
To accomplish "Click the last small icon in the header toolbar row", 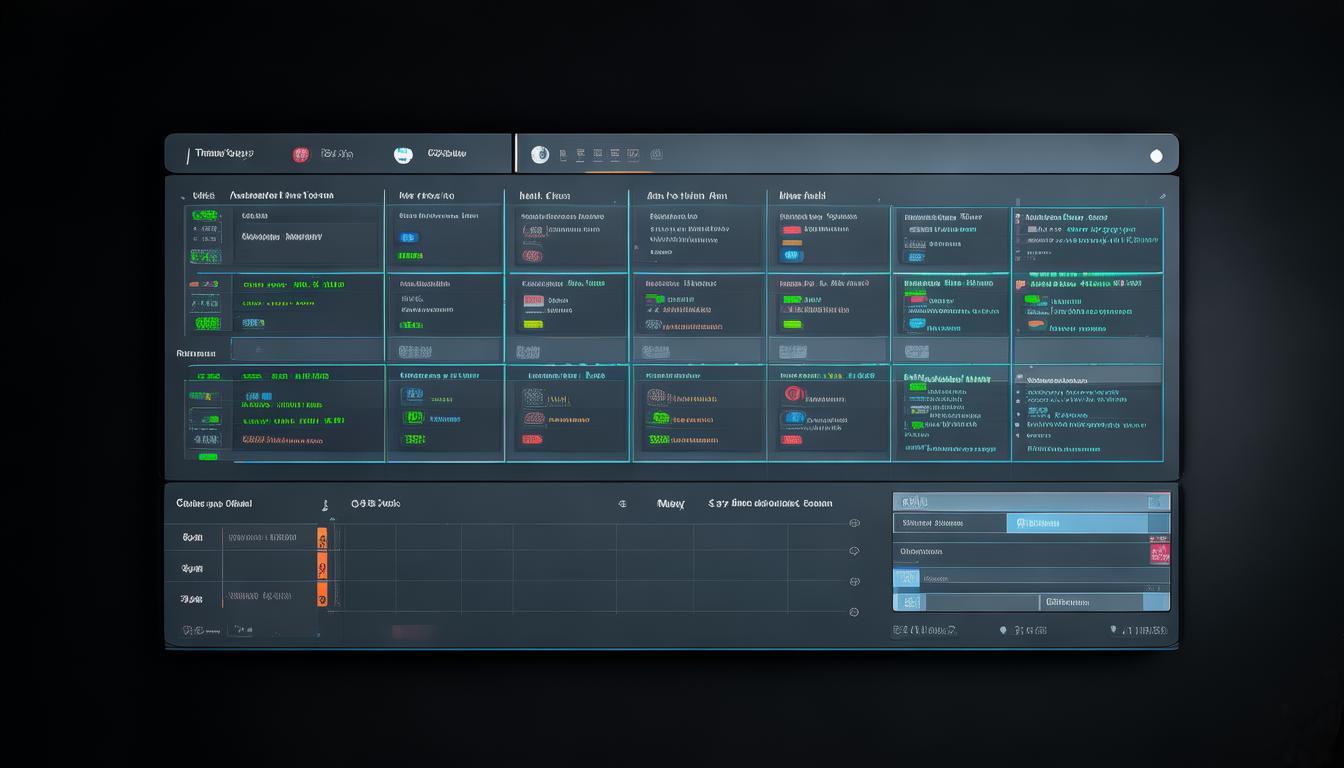I will click(x=656, y=154).
